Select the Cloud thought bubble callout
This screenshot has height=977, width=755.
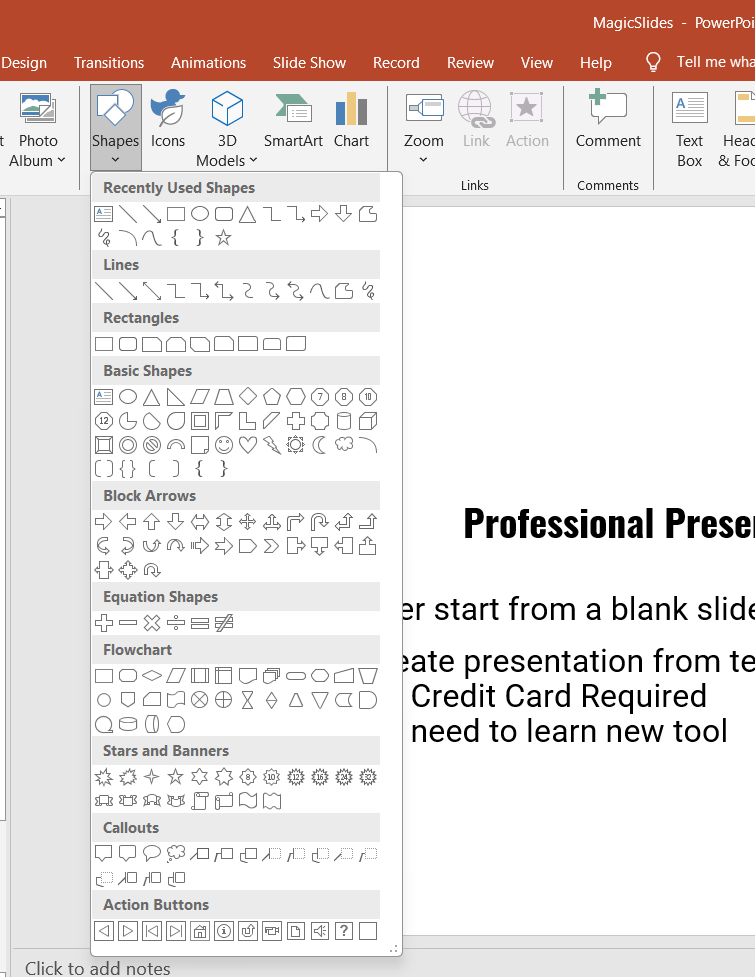(176, 853)
